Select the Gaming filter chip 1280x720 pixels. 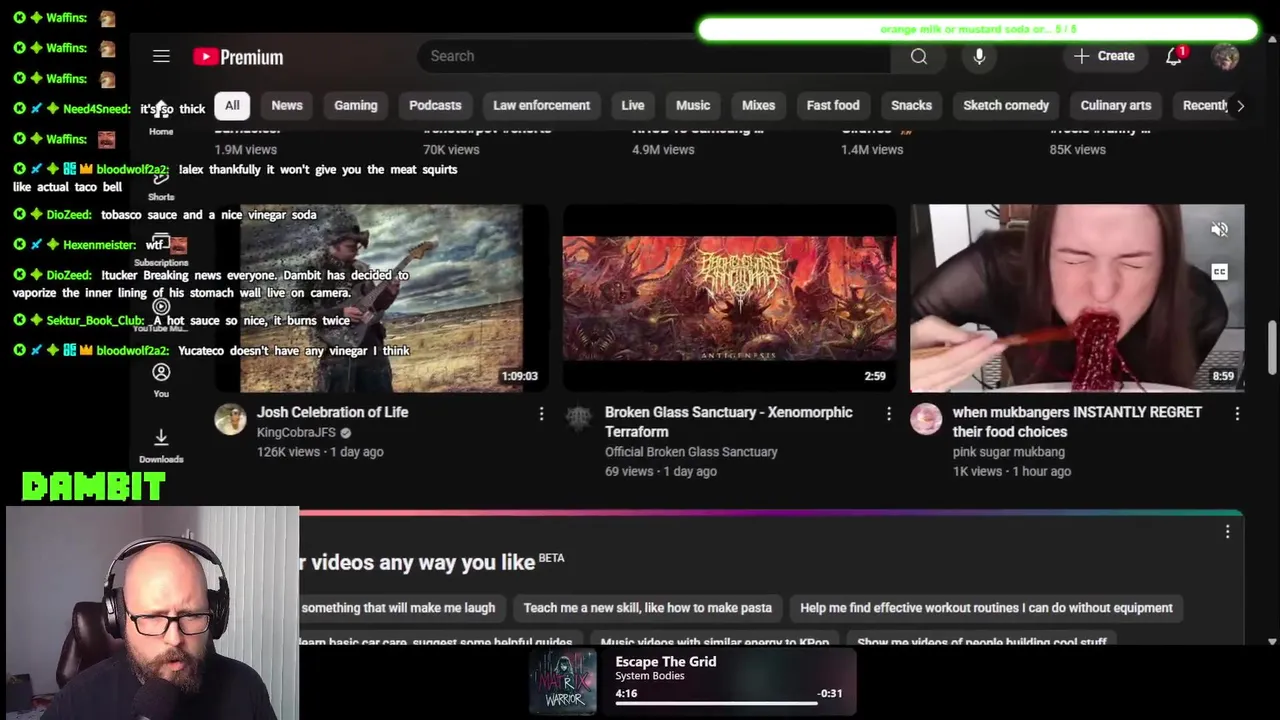click(x=356, y=105)
